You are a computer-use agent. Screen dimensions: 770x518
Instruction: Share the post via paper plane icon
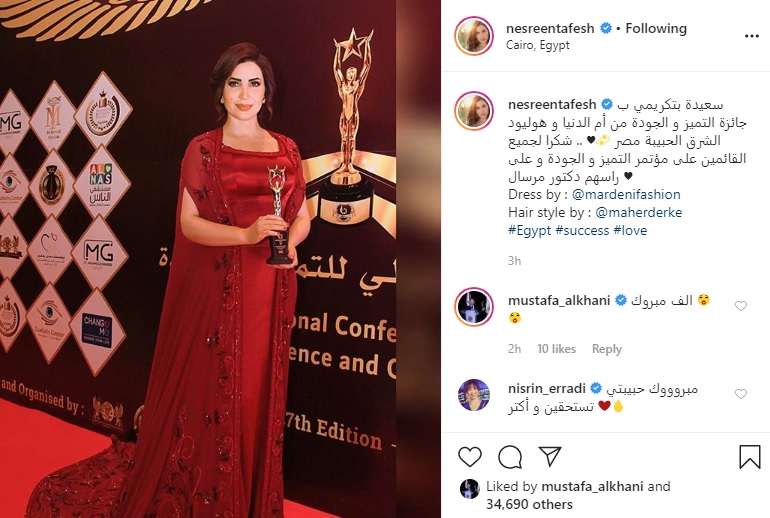[550, 456]
